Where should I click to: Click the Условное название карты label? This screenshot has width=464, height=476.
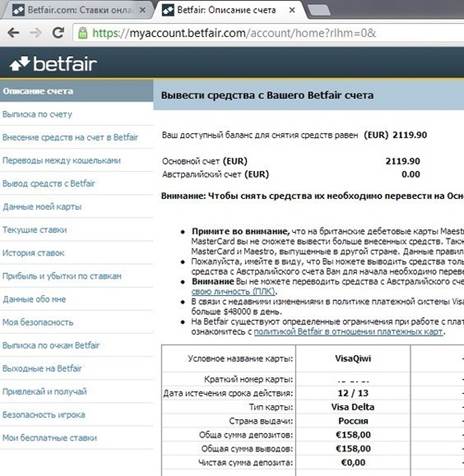click(x=240, y=359)
